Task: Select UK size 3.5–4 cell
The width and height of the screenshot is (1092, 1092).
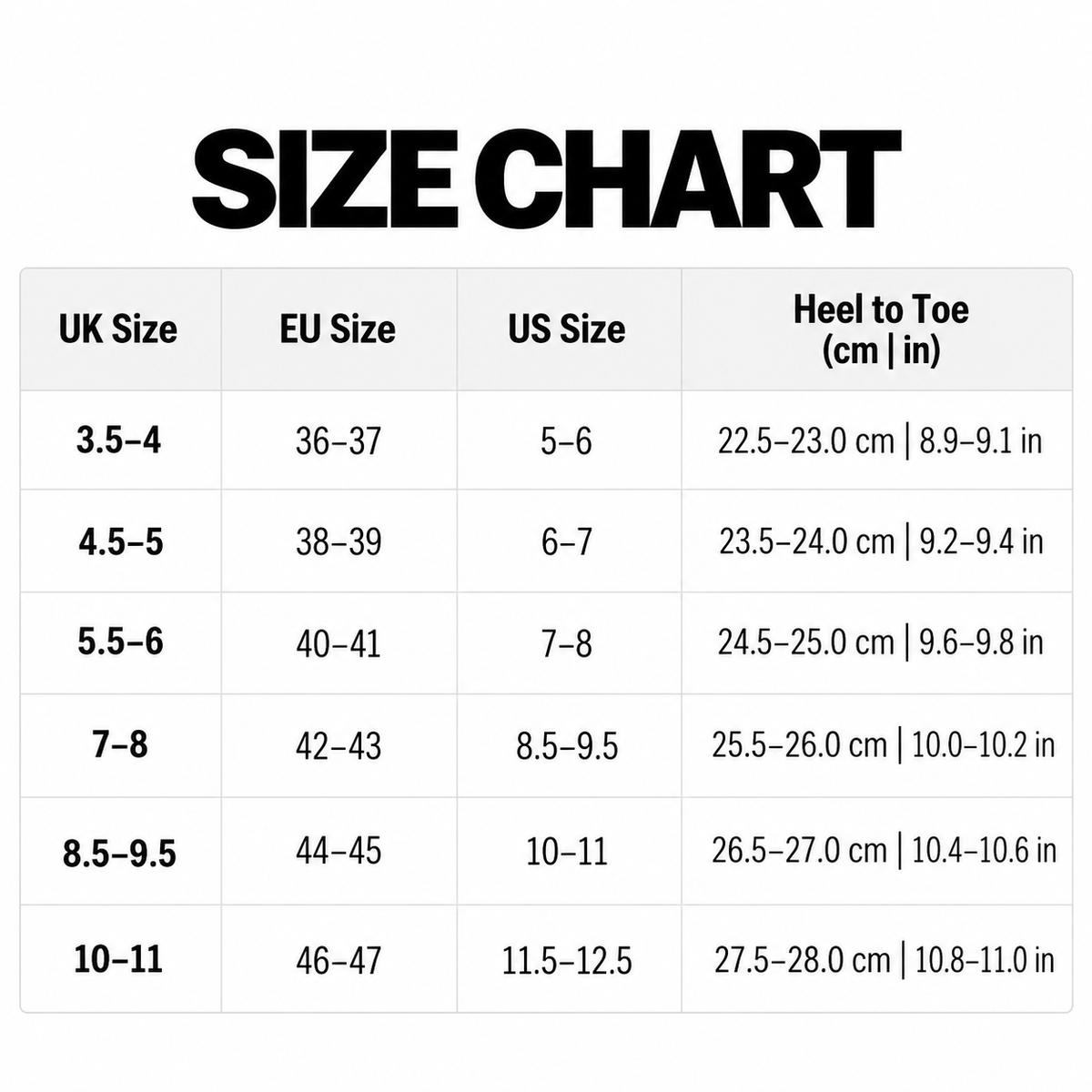Action: coord(119,440)
